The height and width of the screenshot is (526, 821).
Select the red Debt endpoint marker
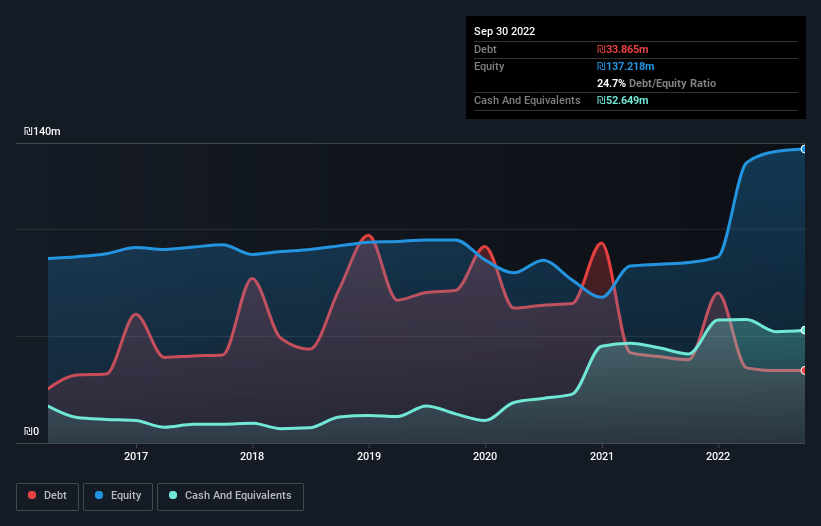(804, 371)
